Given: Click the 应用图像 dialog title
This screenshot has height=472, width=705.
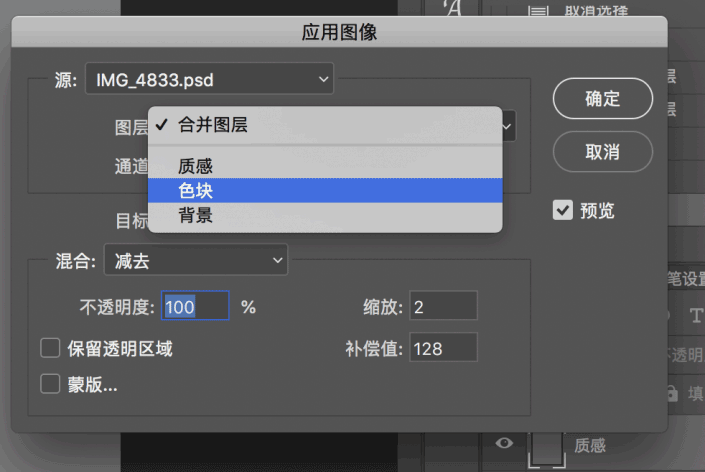Looking at the screenshot, I should 339,32.
